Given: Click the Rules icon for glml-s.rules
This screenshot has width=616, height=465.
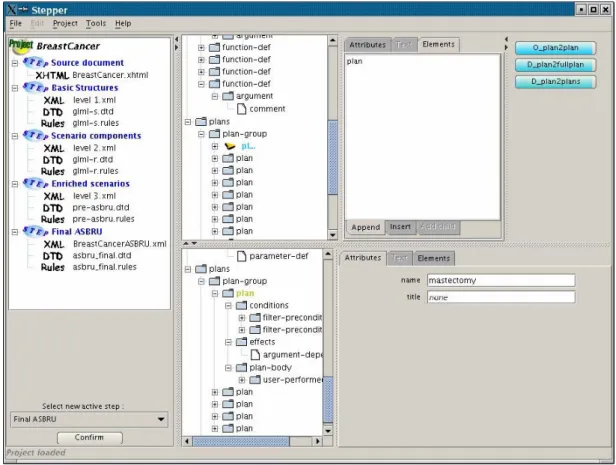Looking at the screenshot, I should point(53,123).
